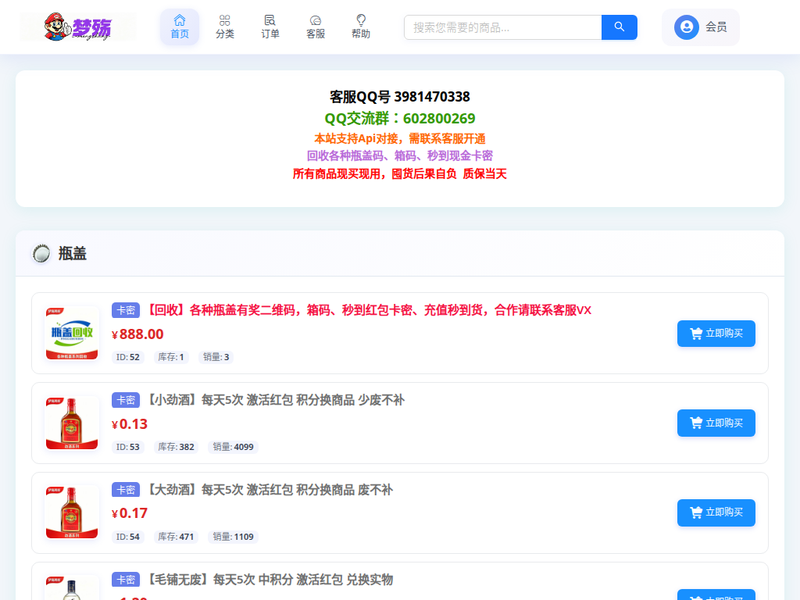Click the 库存: 1 stock badge
The height and width of the screenshot is (600, 800).
[x=171, y=357]
